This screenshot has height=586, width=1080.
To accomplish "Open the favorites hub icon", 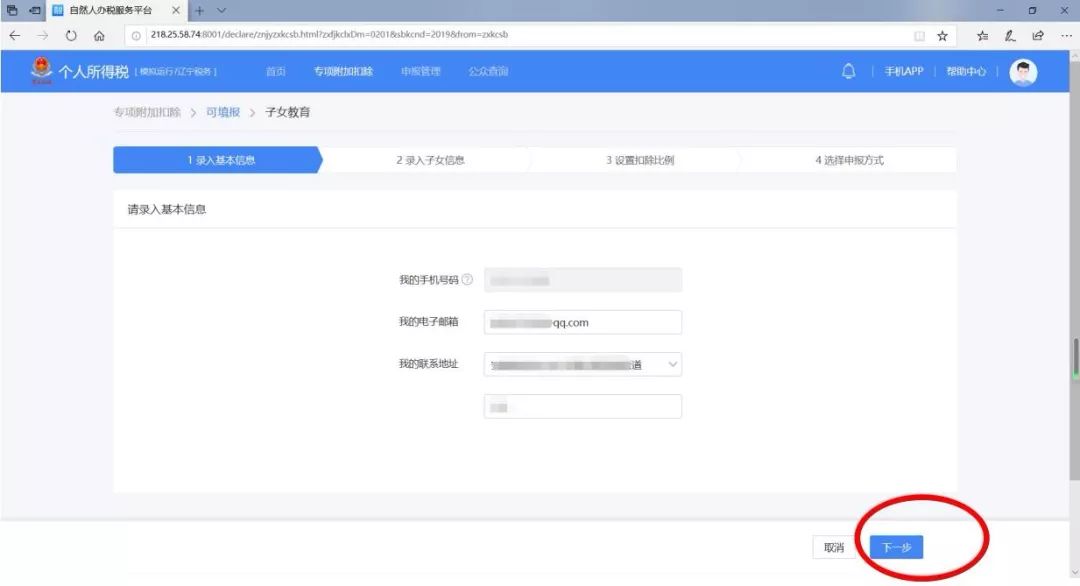I will (982, 36).
